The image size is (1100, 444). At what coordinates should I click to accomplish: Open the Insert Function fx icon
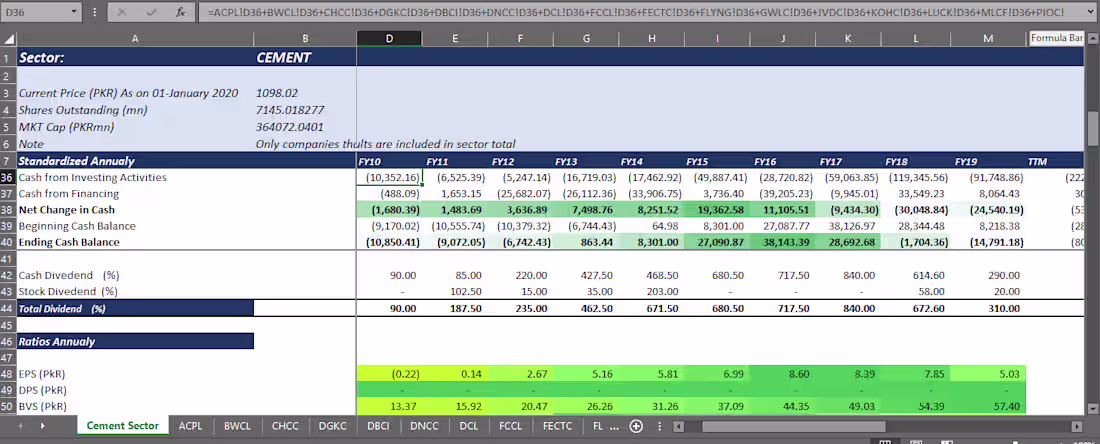coord(180,12)
